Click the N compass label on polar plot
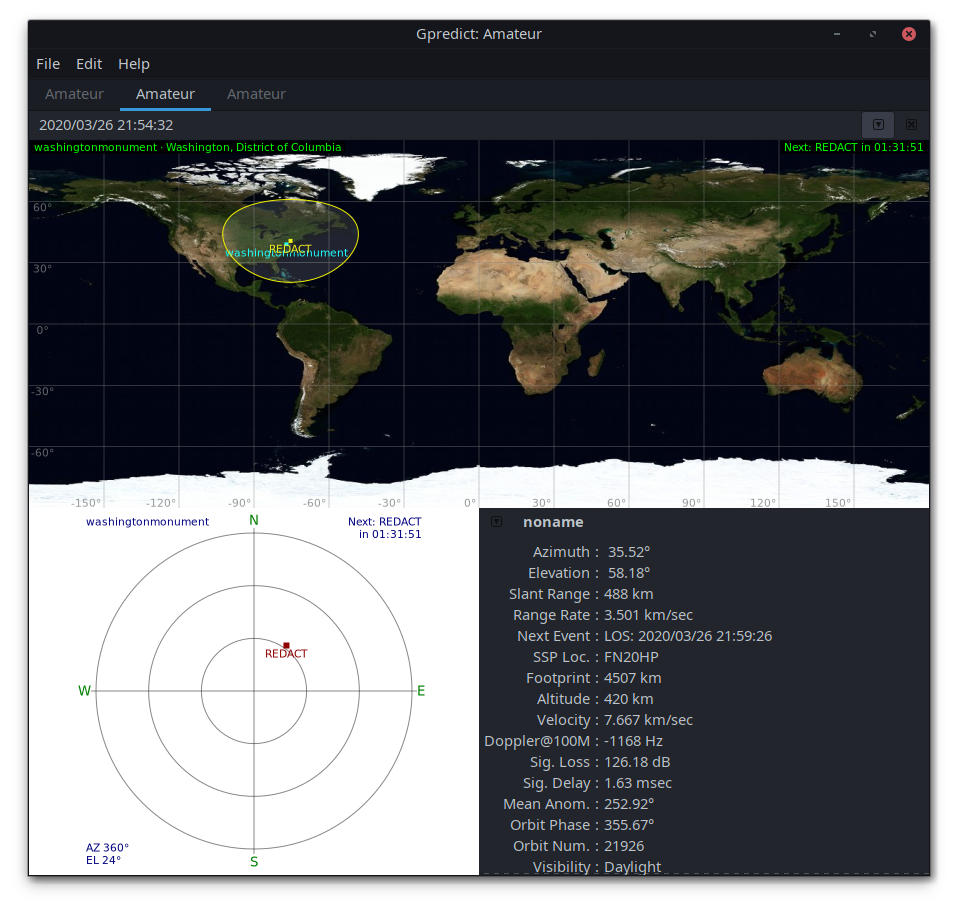Image resolution: width=962 pixels, height=916 pixels. pos(254,520)
